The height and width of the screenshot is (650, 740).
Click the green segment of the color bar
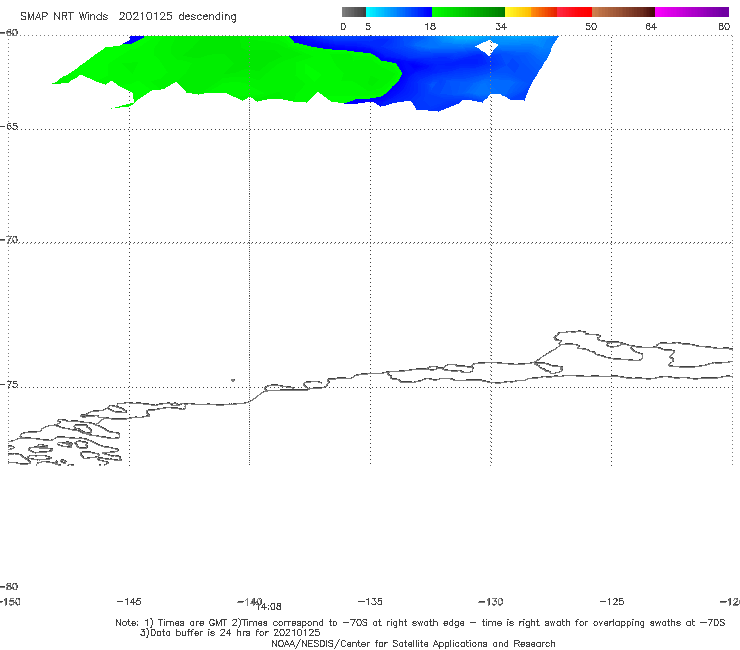468,12
